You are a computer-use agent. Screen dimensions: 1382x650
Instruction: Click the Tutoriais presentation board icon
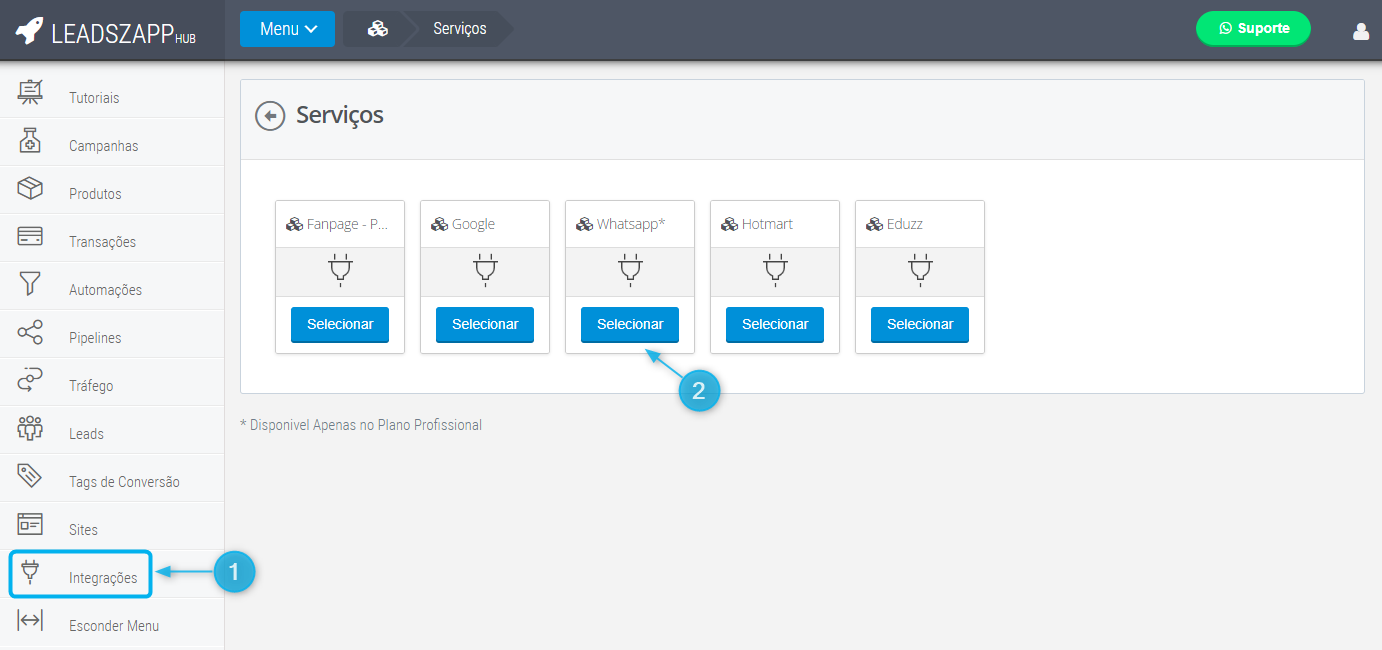click(30, 93)
